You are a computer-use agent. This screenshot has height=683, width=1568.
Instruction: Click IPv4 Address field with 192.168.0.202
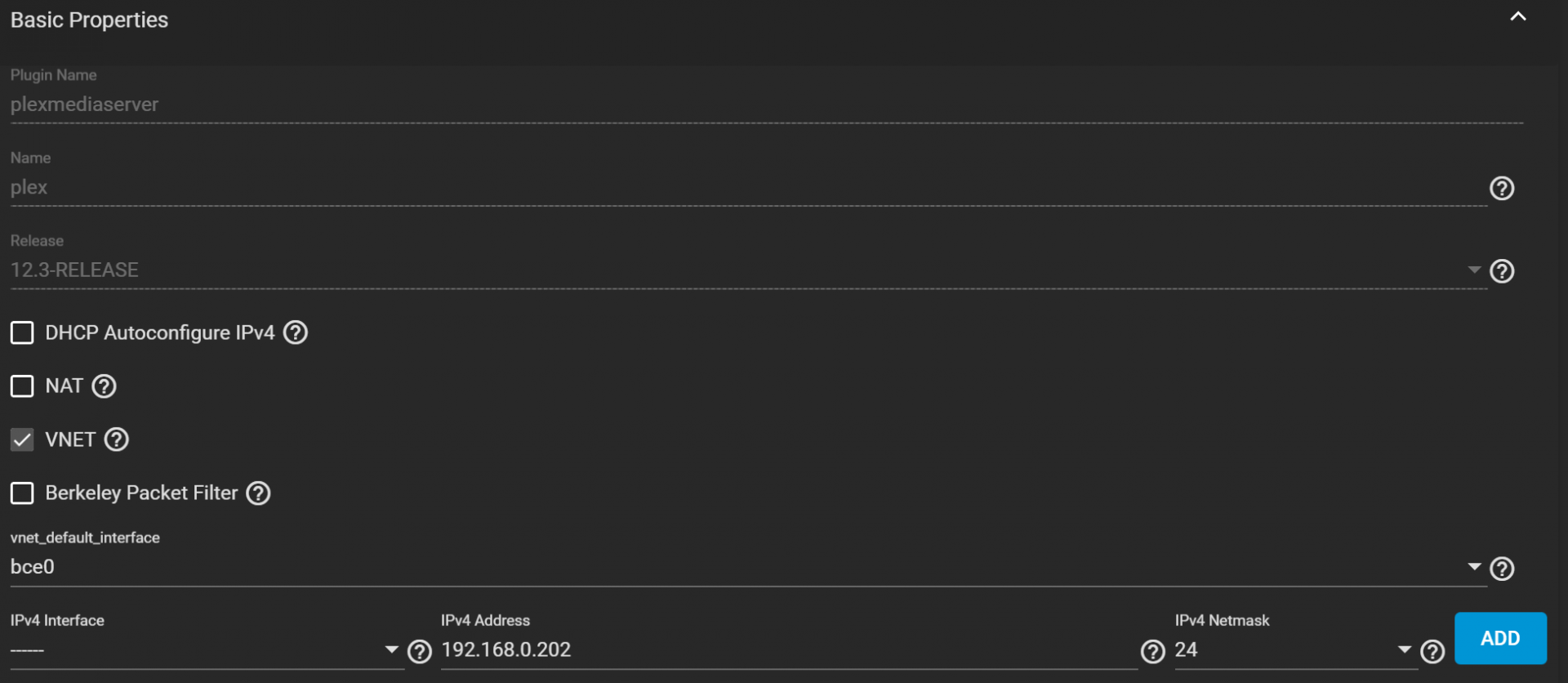click(x=789, y=650)
